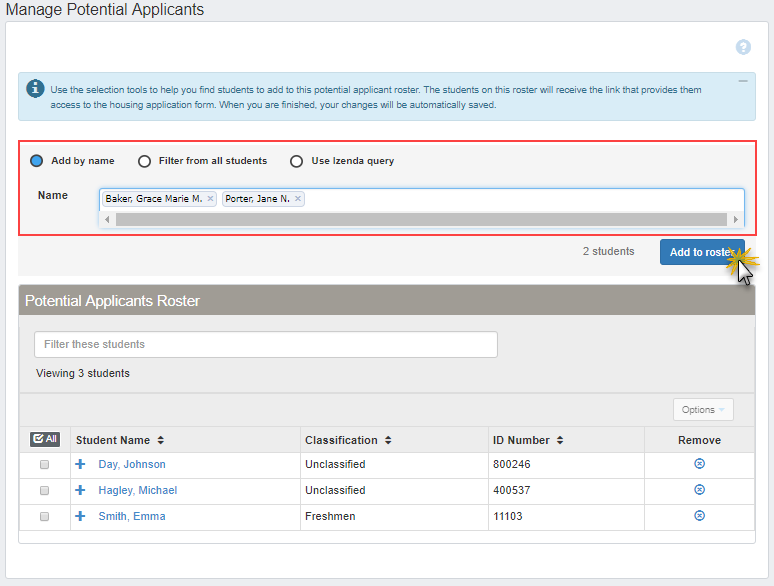The image size is (774, 586).
Task: Expand the Smith, Emma row
Action: pos(80,516)
